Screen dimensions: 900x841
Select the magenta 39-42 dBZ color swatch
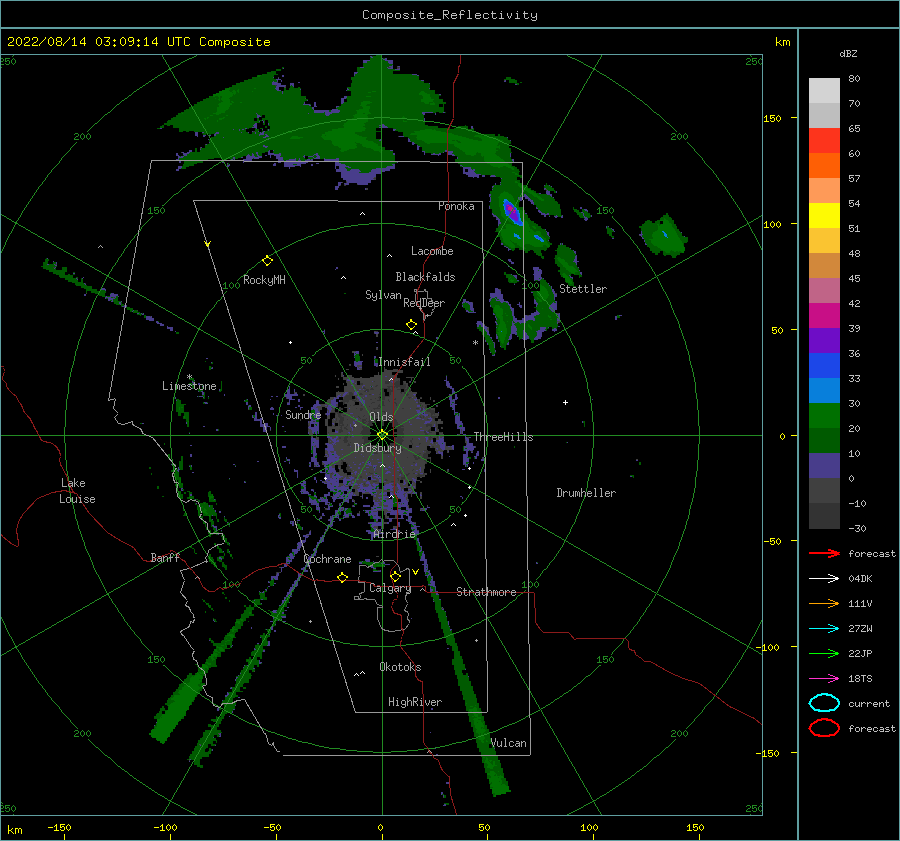click(x=824, y=316)
